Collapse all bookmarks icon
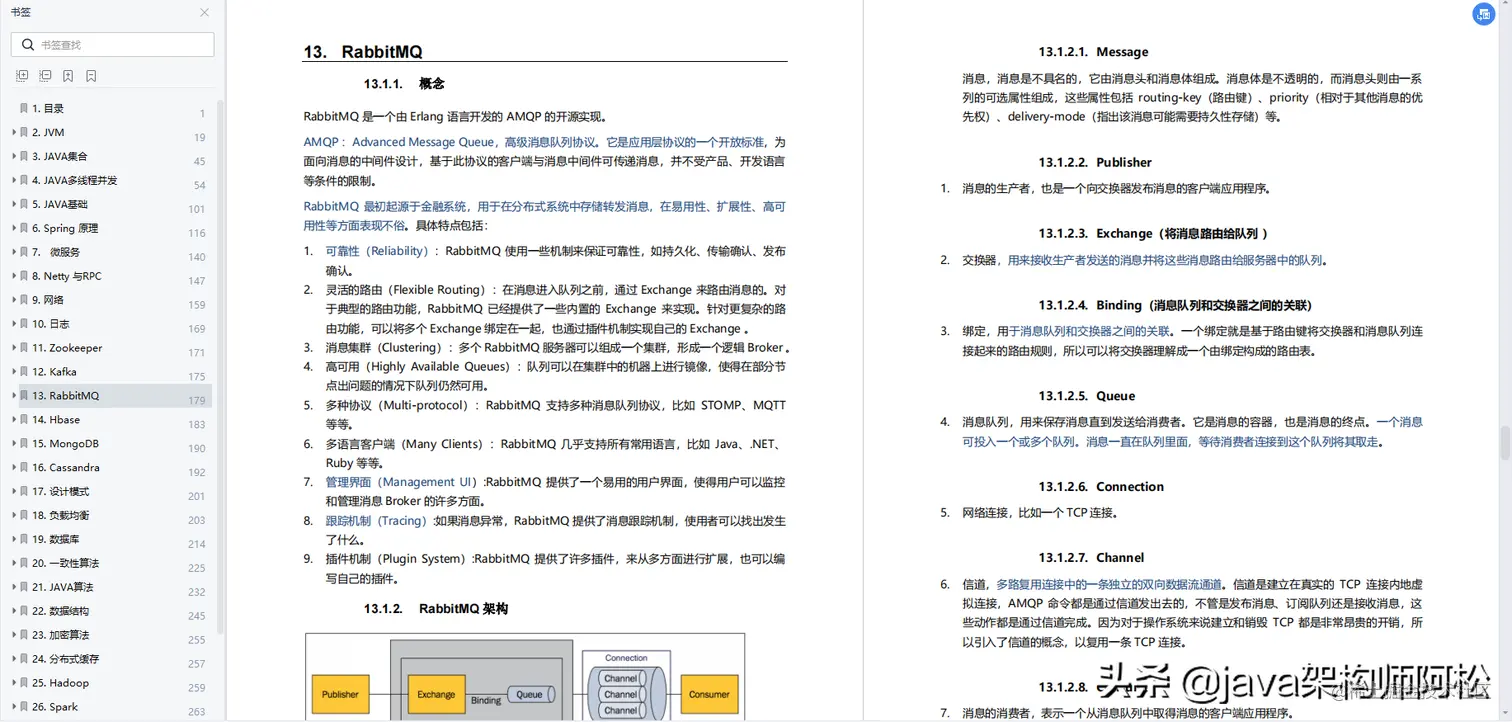The width and height of the screenshot is (1512, 722). (x=45, y=76)
